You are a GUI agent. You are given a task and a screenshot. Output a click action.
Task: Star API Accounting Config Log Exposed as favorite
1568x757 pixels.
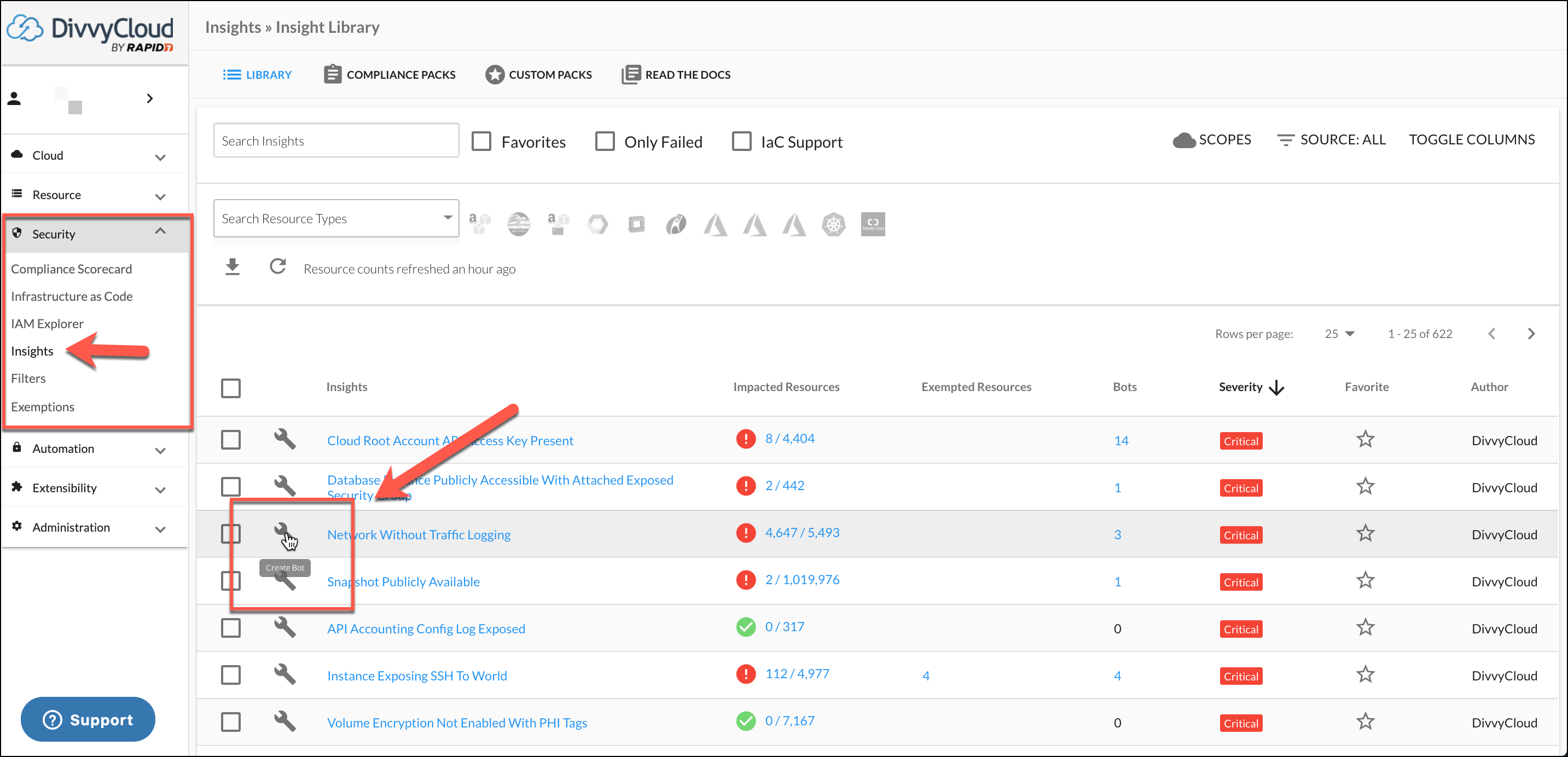[1366, 627]
